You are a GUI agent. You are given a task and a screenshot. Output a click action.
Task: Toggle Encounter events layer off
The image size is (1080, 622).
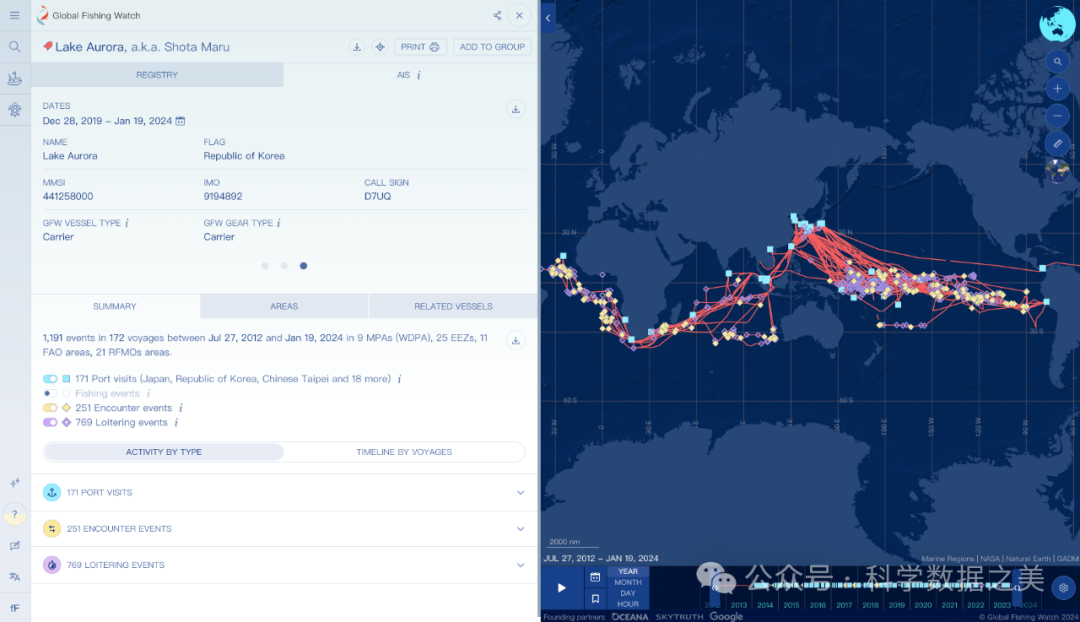(50, 408)
